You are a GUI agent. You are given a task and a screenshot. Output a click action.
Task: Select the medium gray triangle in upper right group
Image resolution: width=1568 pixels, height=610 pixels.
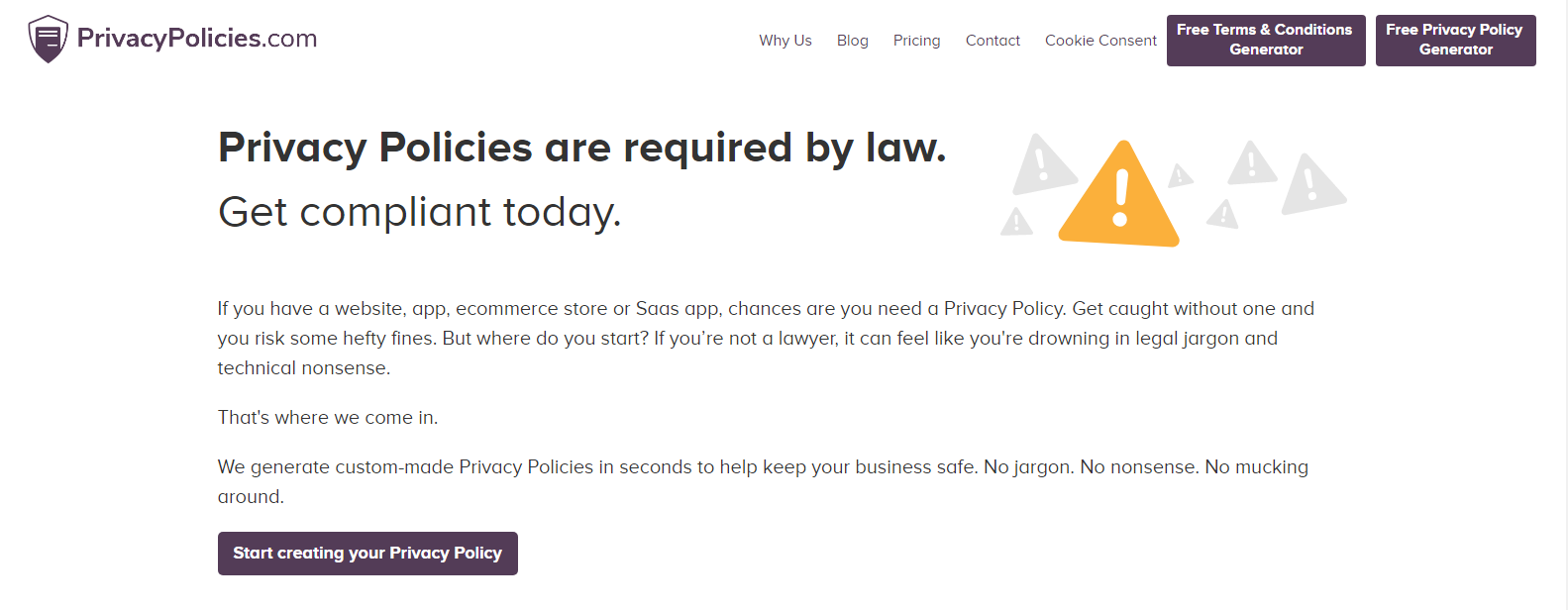(1252, 163)
